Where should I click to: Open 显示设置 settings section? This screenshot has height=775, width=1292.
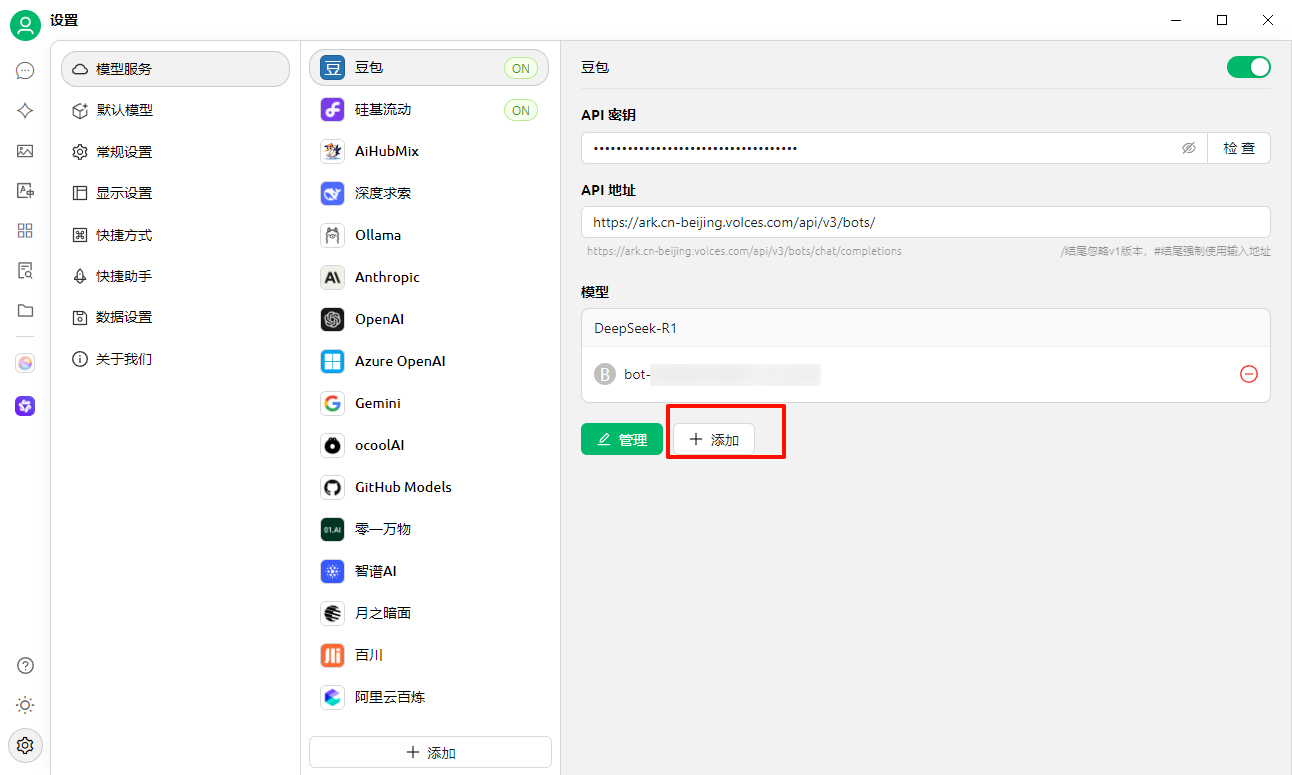[176, 193]
